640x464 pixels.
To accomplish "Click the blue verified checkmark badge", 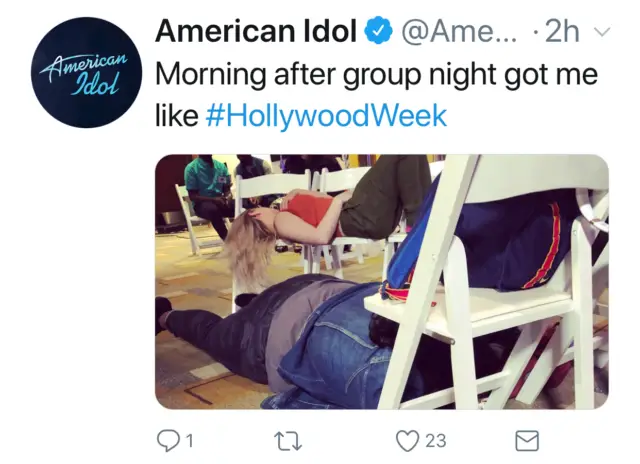I will pyautogui.click(x=380, y=31).
